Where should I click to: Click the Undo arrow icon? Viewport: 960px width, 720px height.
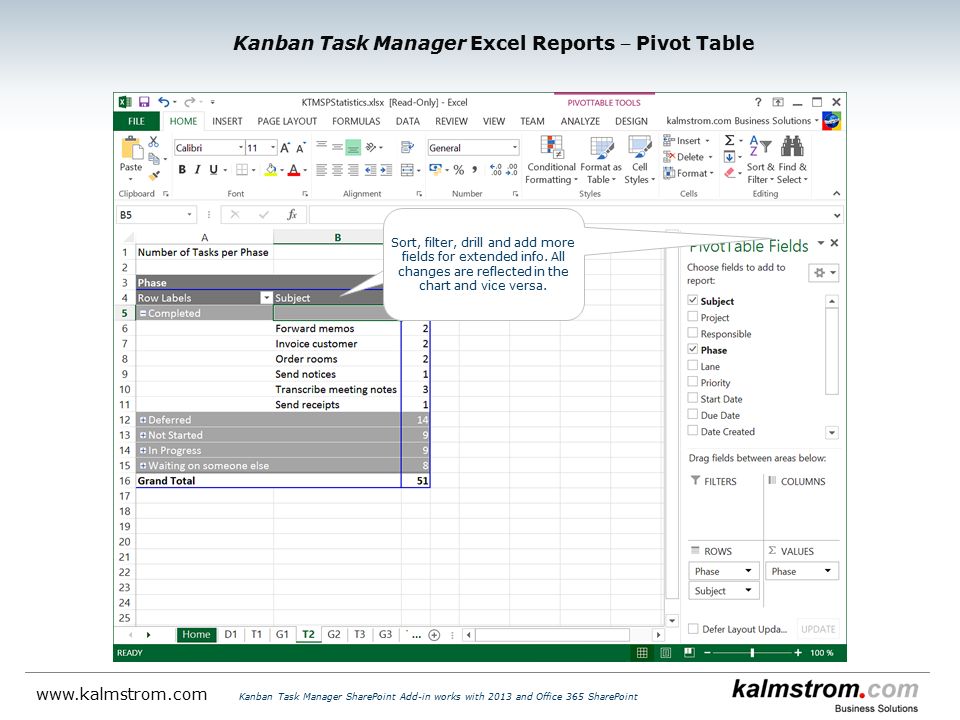point(163,102)
